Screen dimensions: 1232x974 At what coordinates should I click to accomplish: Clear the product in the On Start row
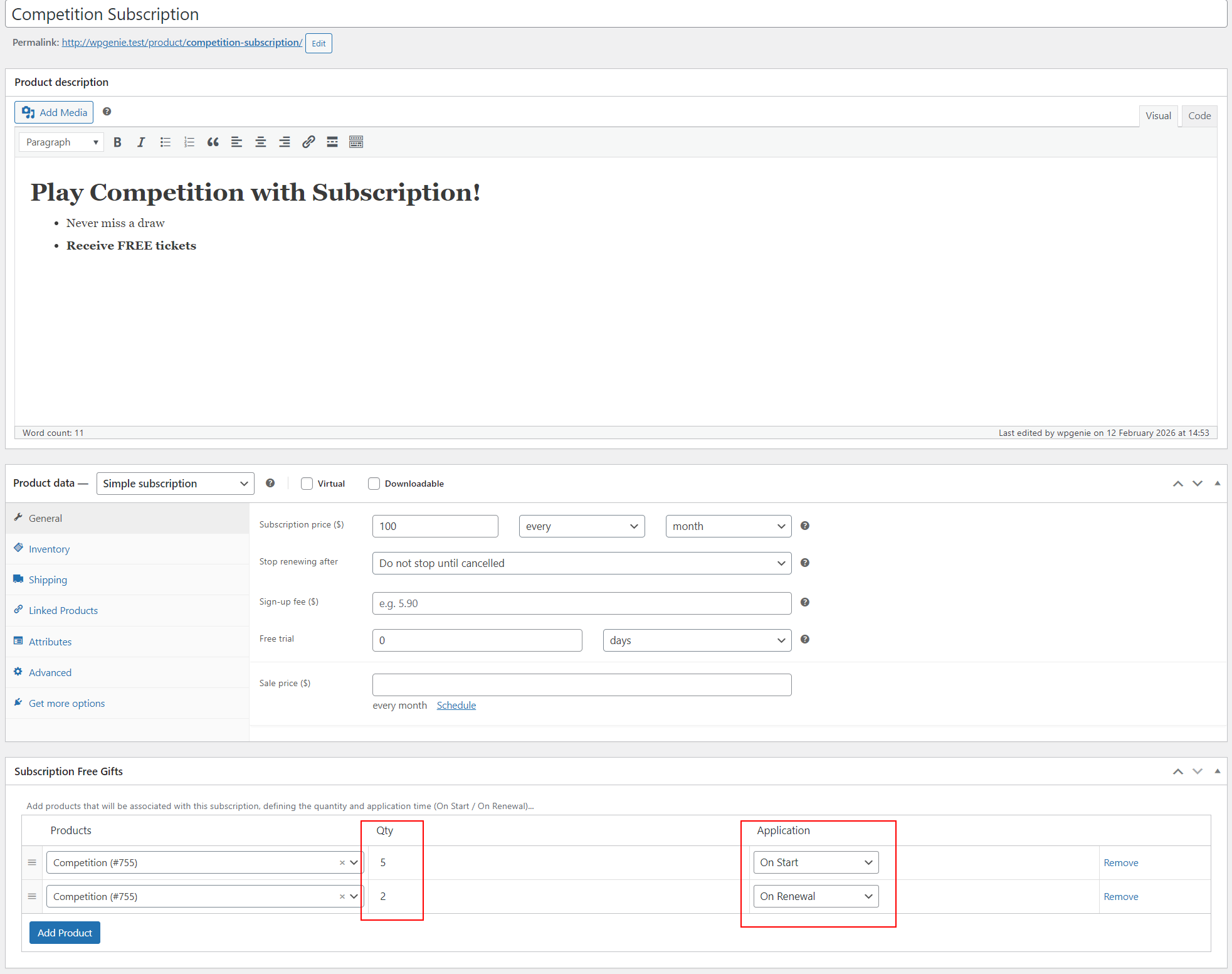coord(342,863)
